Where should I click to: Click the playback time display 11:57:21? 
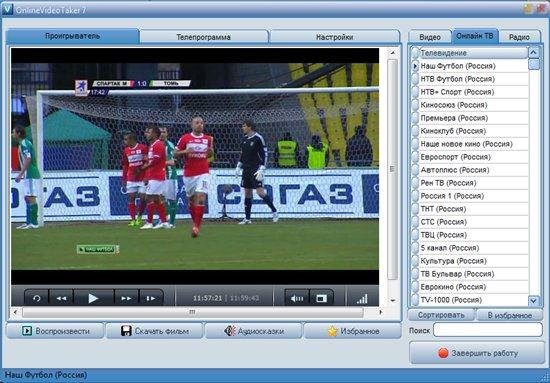pos(208,298)
